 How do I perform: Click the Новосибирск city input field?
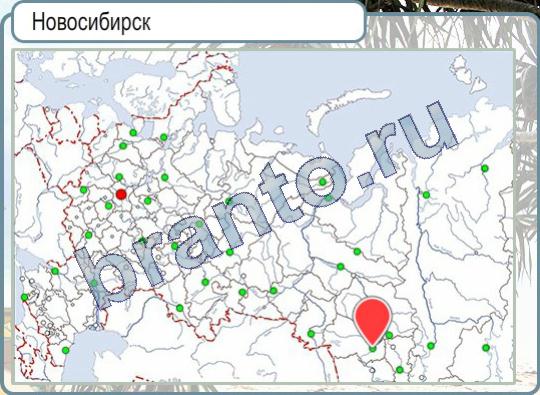point(188,21)
